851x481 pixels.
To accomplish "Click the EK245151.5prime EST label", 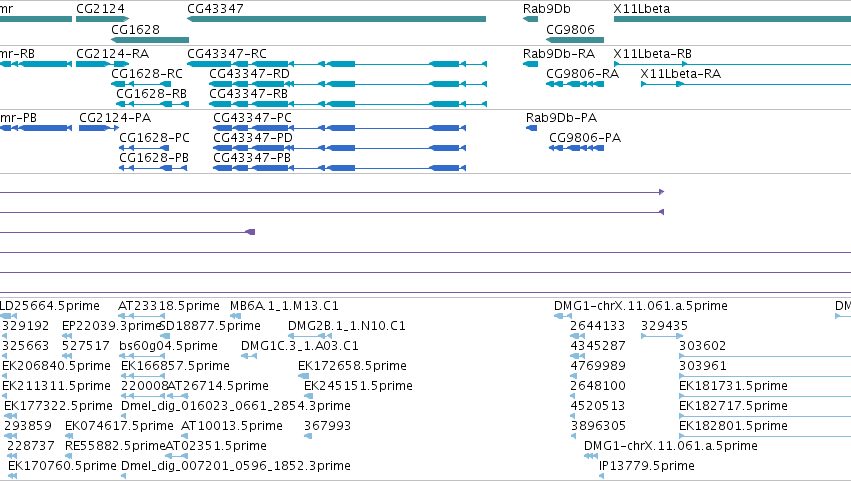I will (x=358, y=386).
